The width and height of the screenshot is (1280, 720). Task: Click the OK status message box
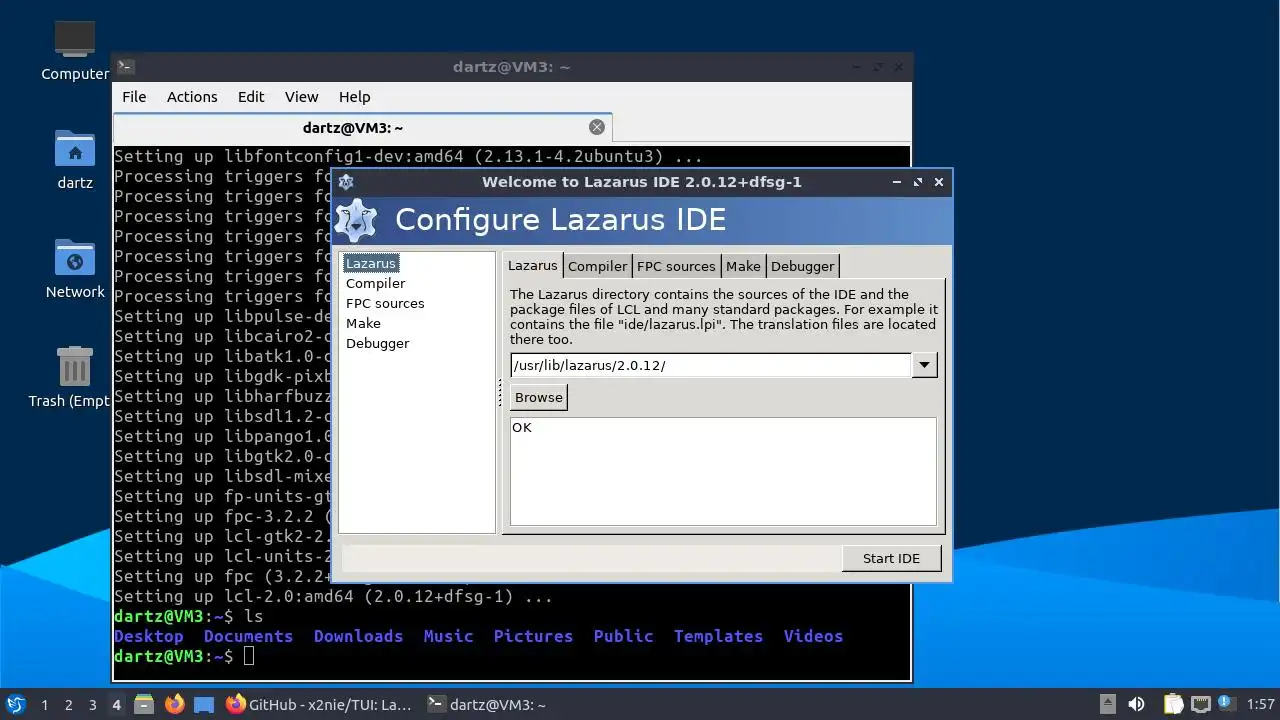(x=723, y=471)
